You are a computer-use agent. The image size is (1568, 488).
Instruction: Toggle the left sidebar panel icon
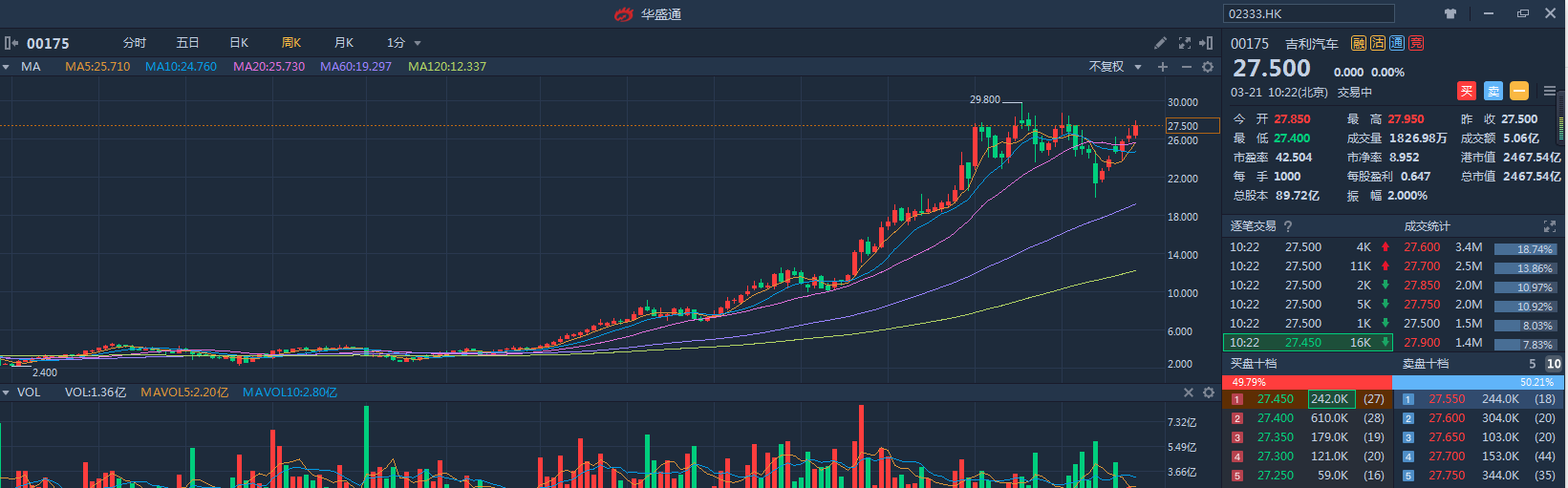click(x=11, y=43)
